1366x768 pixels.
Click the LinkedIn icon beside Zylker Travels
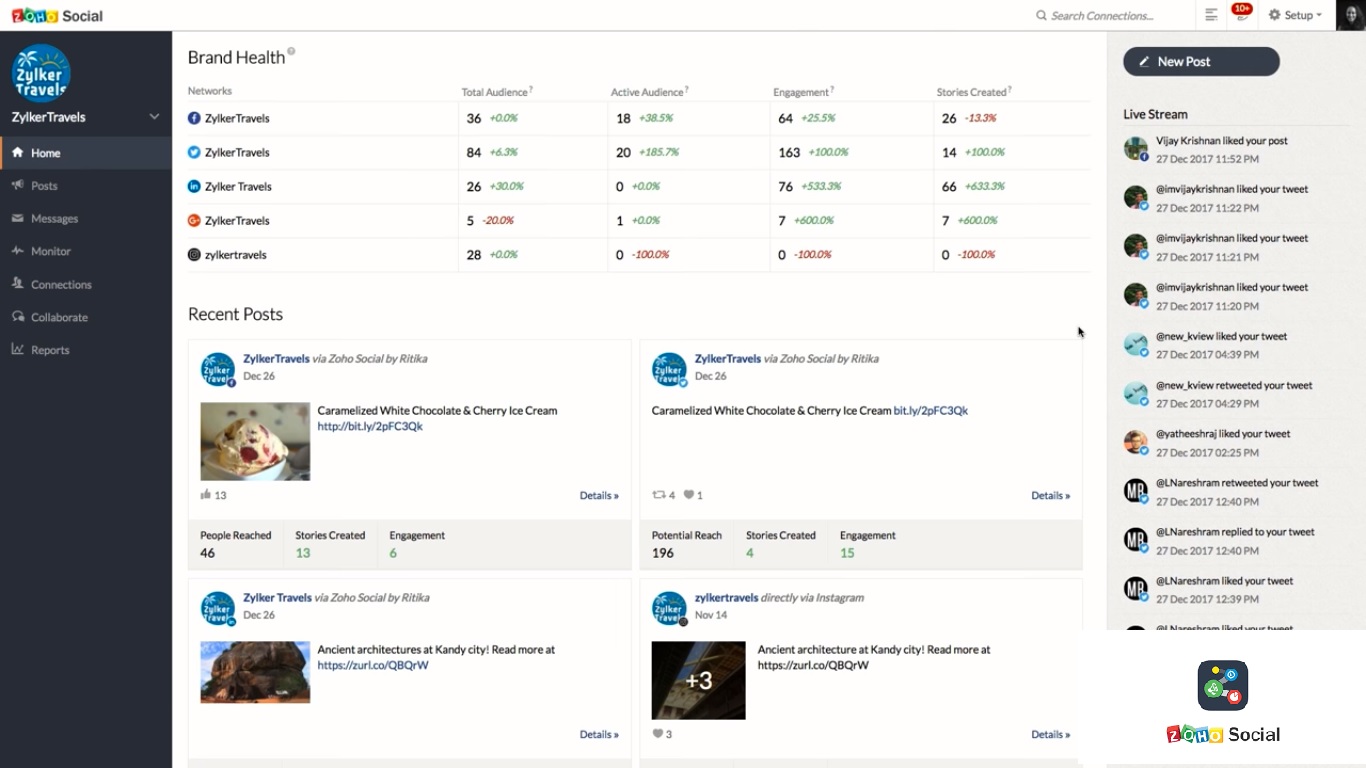[x=195, y=186]
